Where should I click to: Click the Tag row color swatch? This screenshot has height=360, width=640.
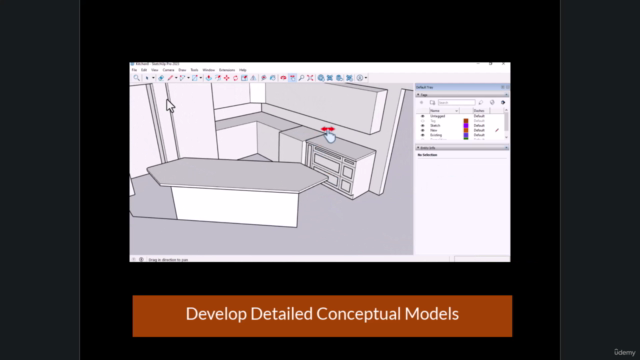(466, 121)
